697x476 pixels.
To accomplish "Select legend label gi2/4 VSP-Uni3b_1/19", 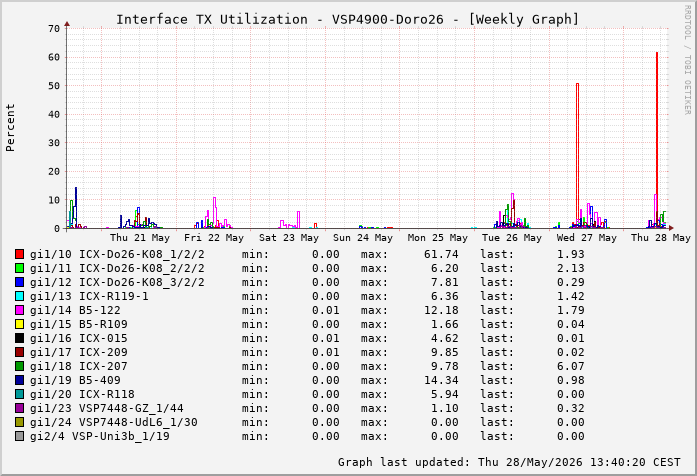I will tap(100, 436).
